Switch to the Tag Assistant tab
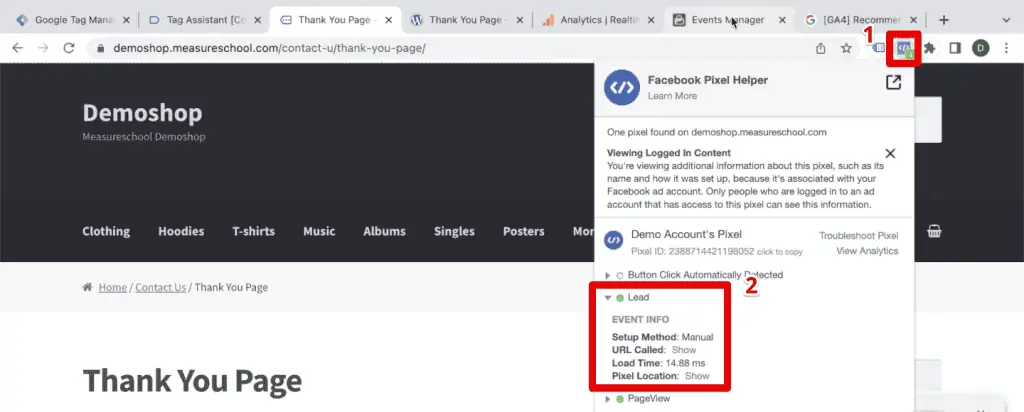The height and width of the screenshot is (412, 1024). [202, 20]
